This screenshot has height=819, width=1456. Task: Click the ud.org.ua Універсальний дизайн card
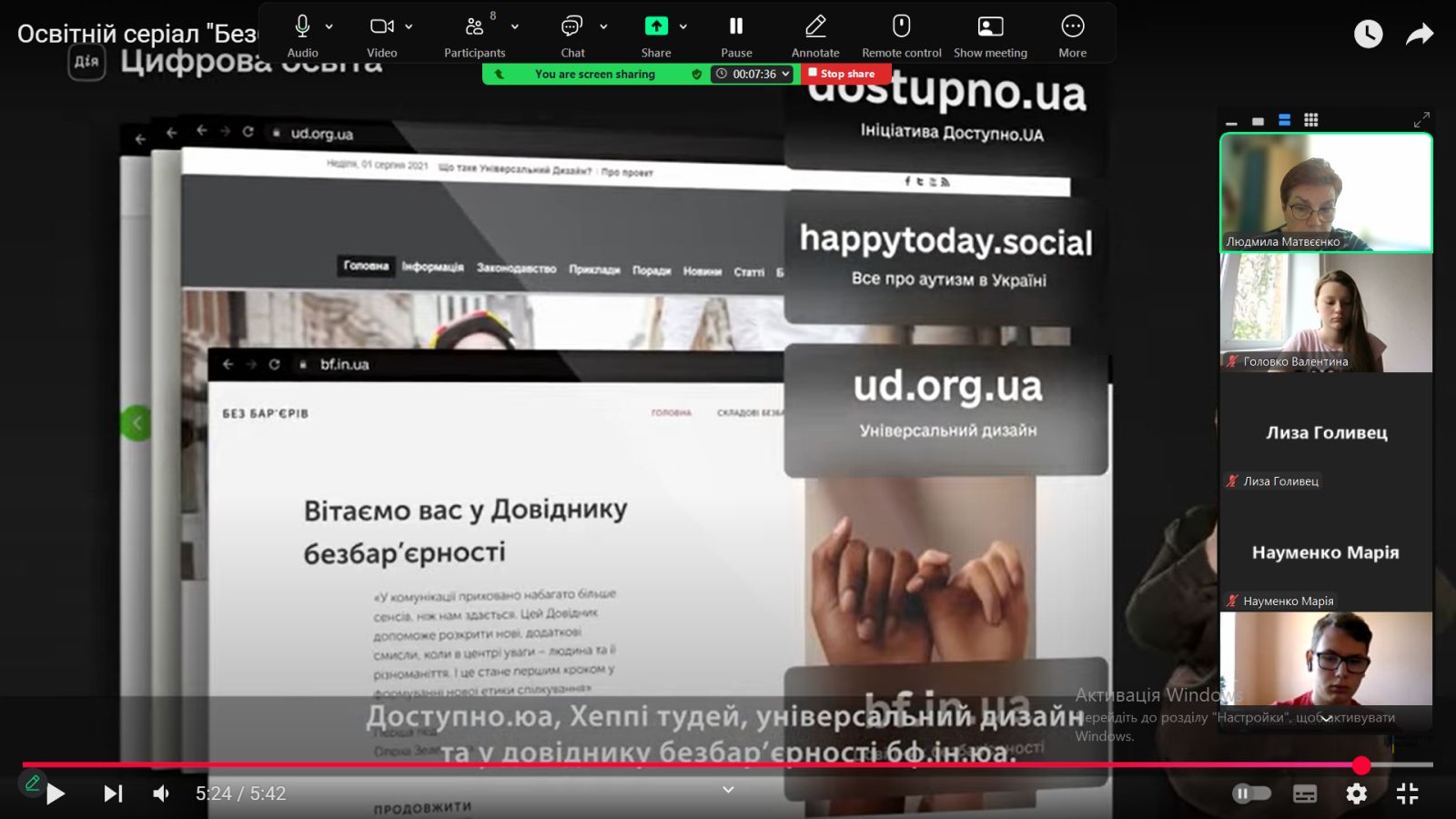point(945,409)
